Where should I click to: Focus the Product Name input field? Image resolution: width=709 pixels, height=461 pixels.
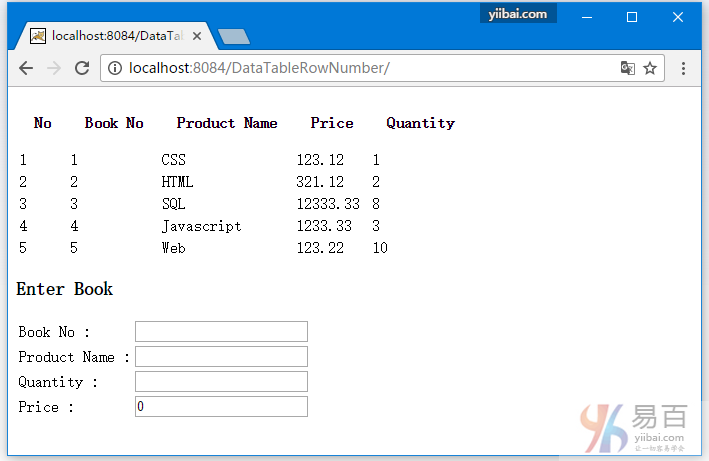(221, 357)
